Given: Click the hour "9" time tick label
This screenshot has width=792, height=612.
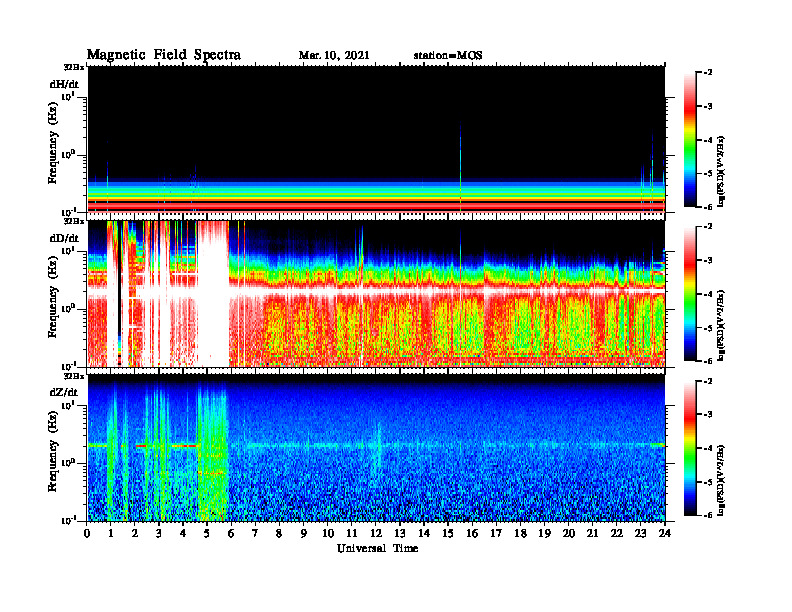Looking at the screenshot, I should pos(304,533).
